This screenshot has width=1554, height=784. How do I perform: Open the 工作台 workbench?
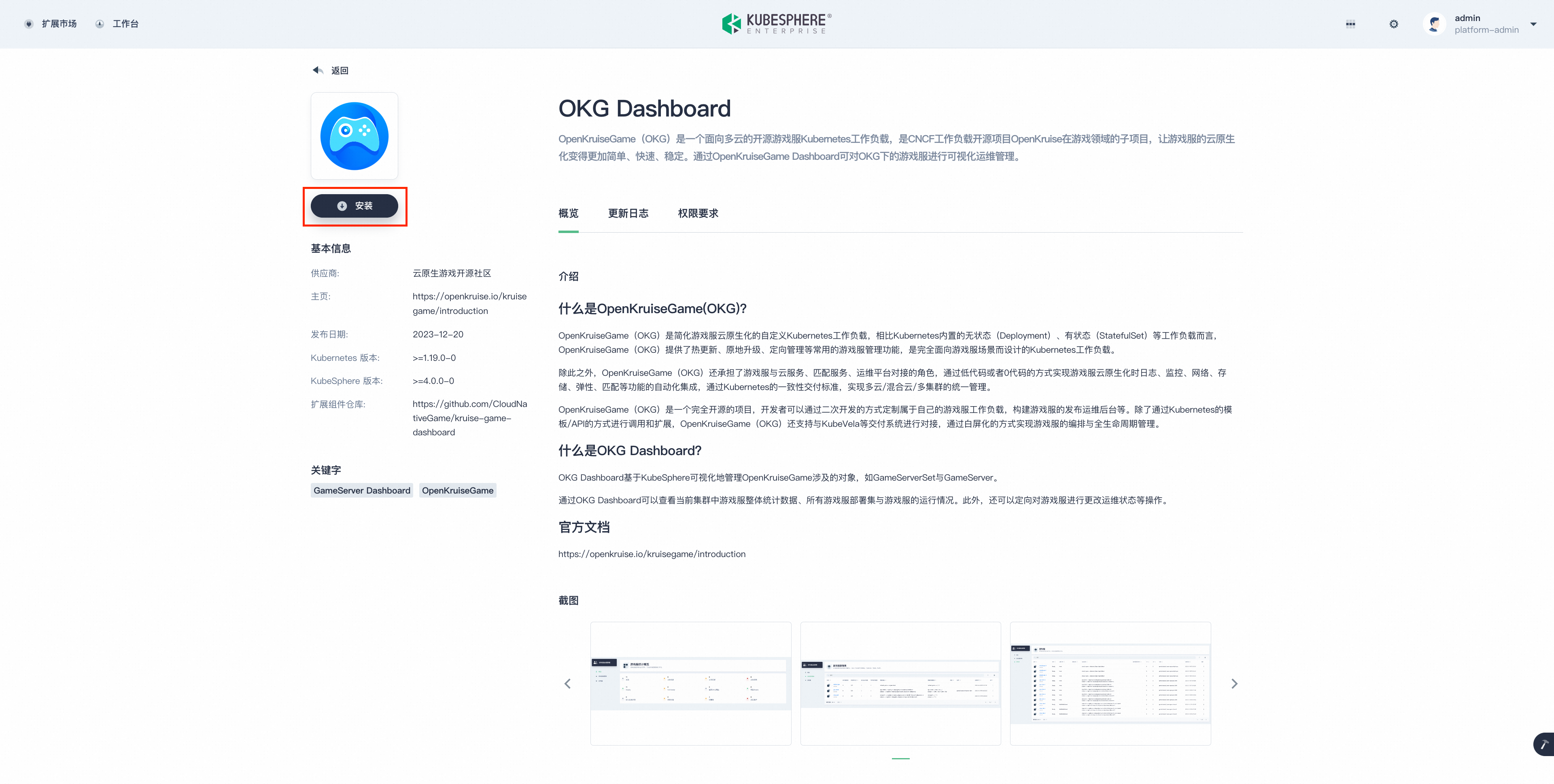point(125,24)
